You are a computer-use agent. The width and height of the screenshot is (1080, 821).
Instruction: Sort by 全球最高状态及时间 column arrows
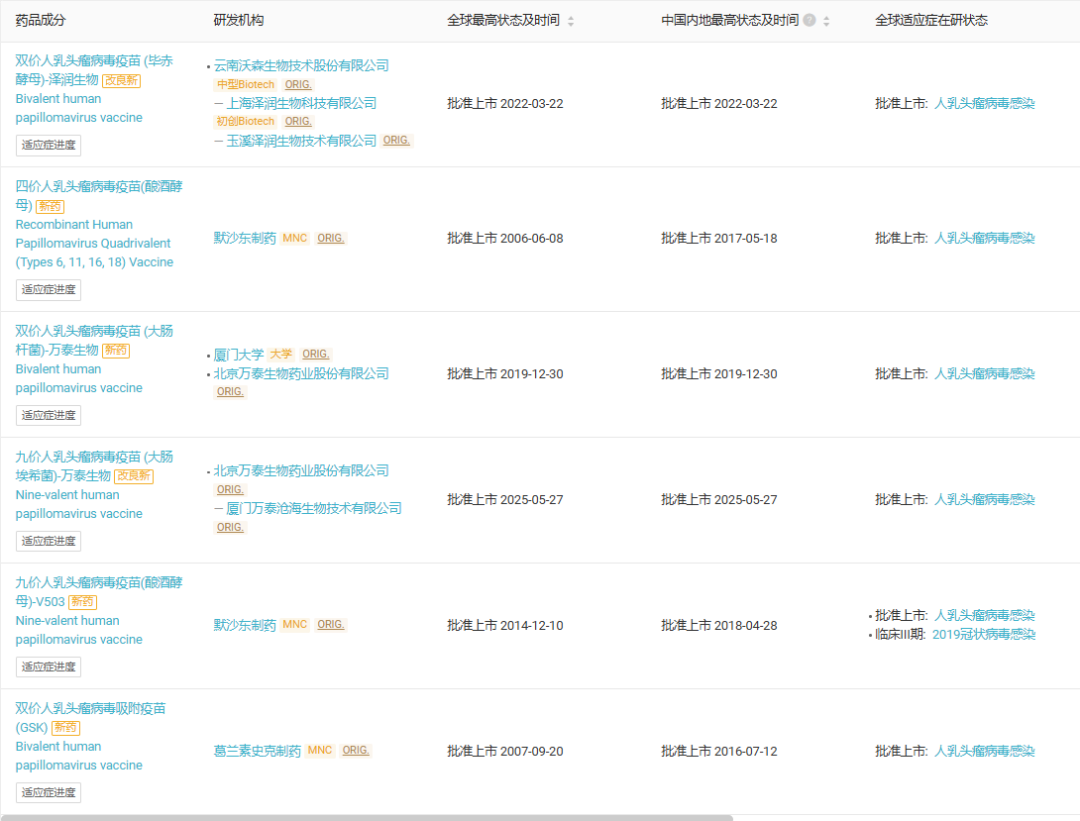coord(571,21)
